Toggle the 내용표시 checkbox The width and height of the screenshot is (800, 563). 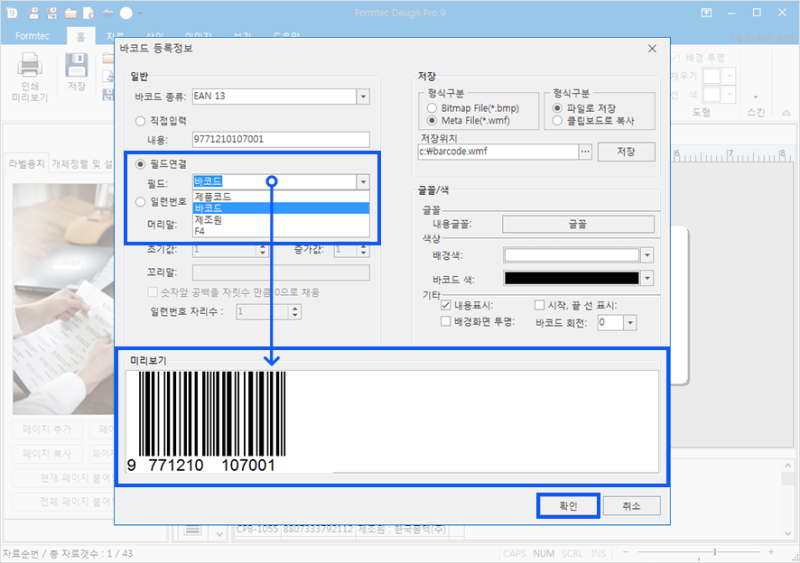coord(445,305)
